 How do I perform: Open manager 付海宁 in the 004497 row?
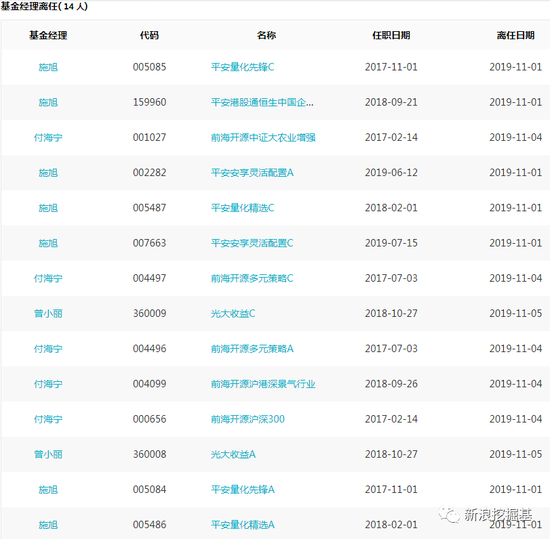point(48,278)
